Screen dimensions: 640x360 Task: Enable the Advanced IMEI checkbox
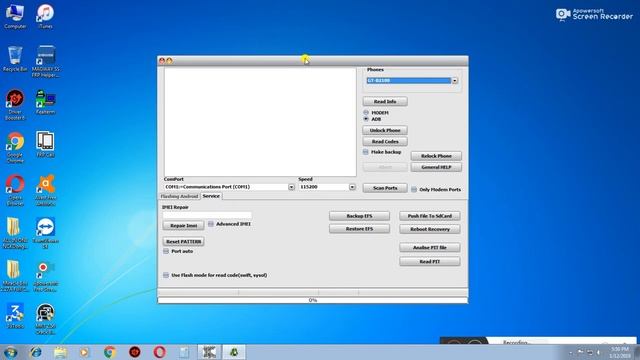(x=211, y=224)
